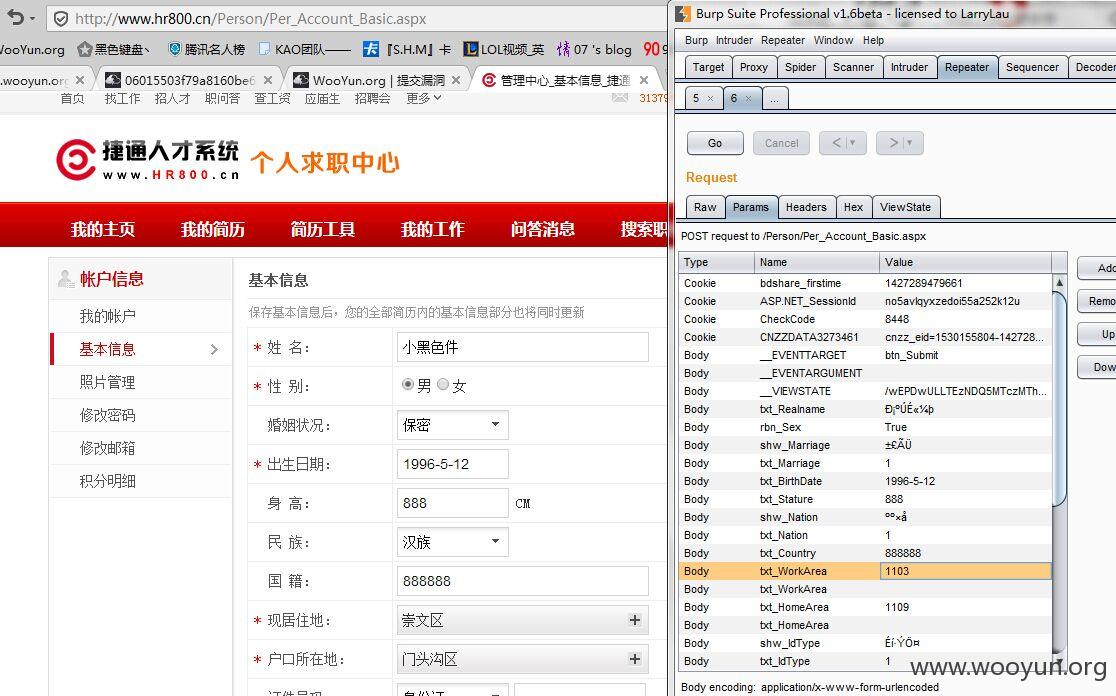
Task: Open the 腾讯名人榜 bookmark
Action: [x=206, y=49]
